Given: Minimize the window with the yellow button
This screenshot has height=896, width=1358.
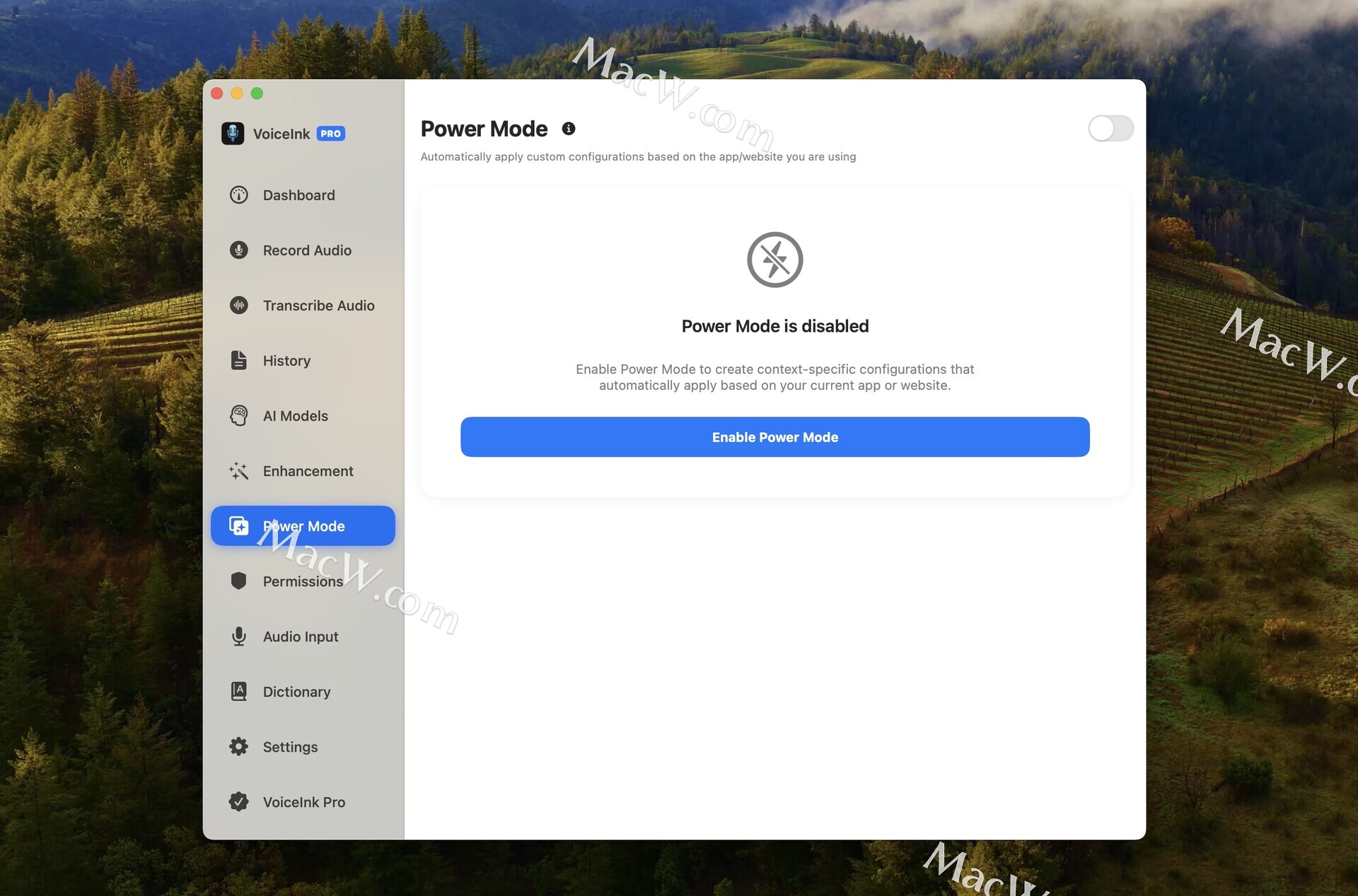Looking at the screenshot, I should (x=237, y=93).
